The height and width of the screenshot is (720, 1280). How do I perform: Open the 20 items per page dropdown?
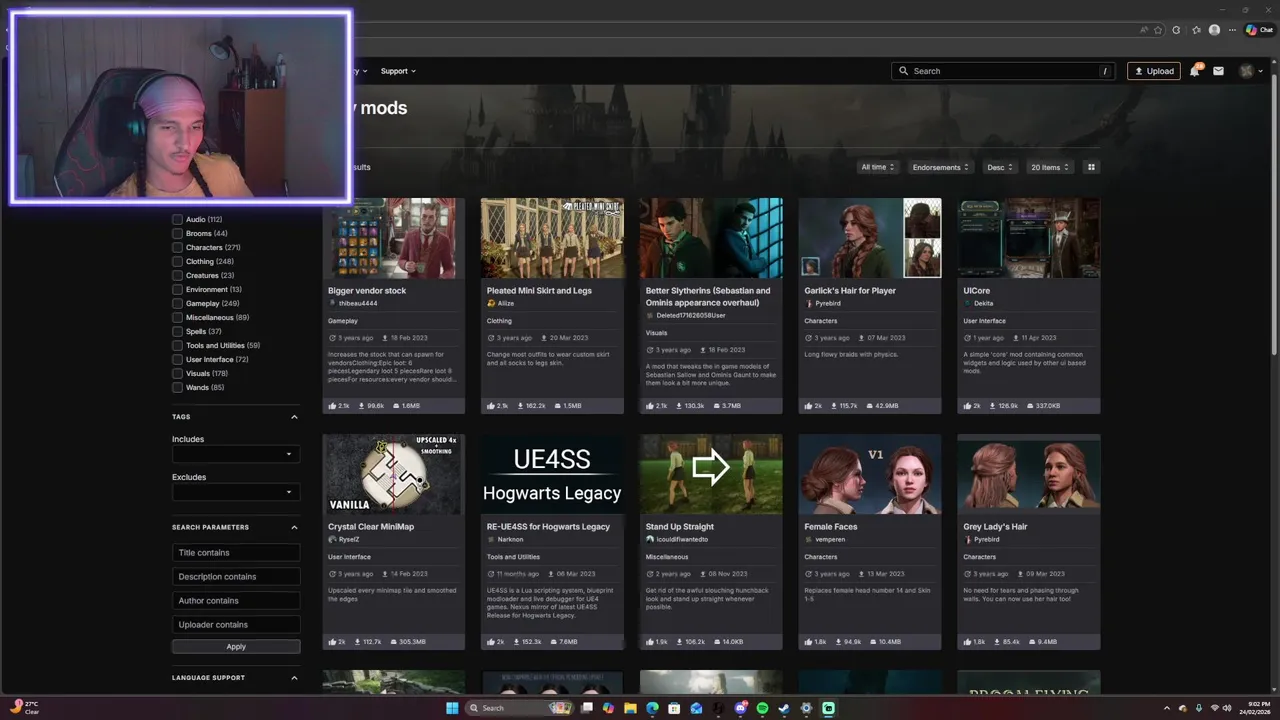pyautogui.click(x=1050, y=167)
